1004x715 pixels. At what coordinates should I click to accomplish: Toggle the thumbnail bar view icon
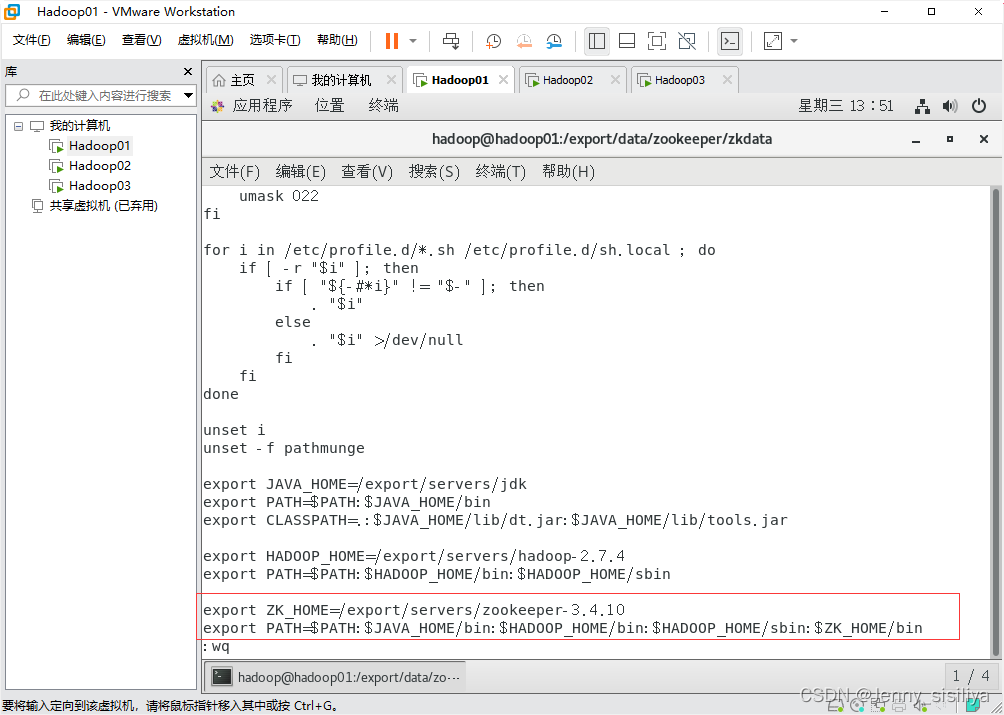point(627,41)
